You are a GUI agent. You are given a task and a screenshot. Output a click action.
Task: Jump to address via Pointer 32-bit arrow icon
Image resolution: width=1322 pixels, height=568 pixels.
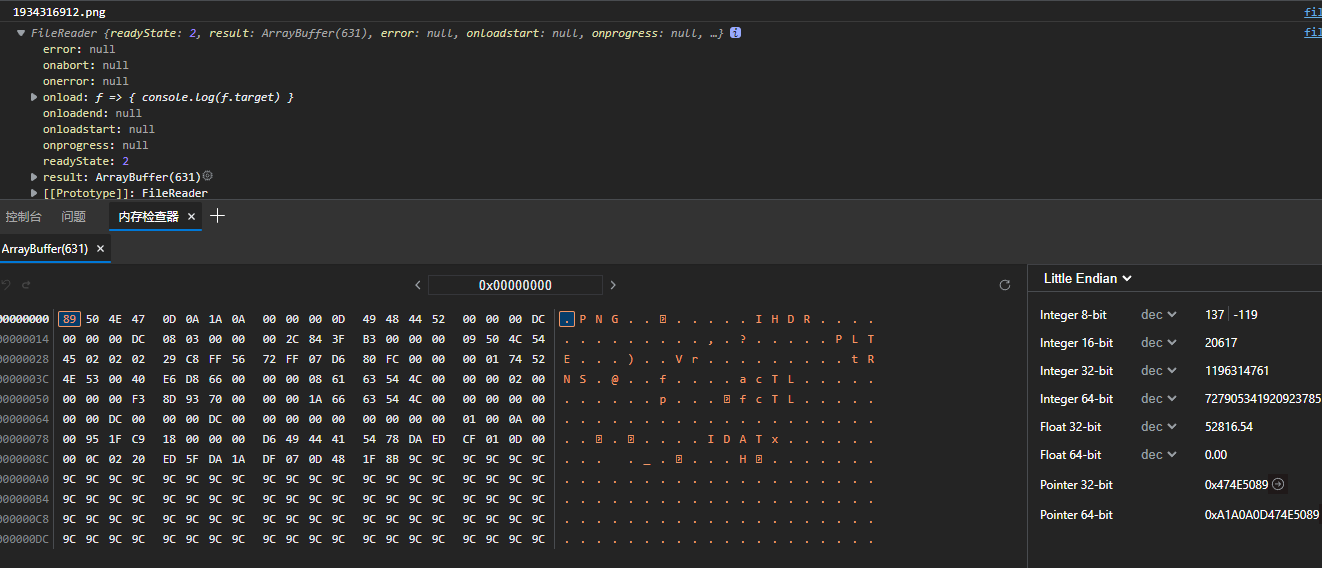point(1278,485)
